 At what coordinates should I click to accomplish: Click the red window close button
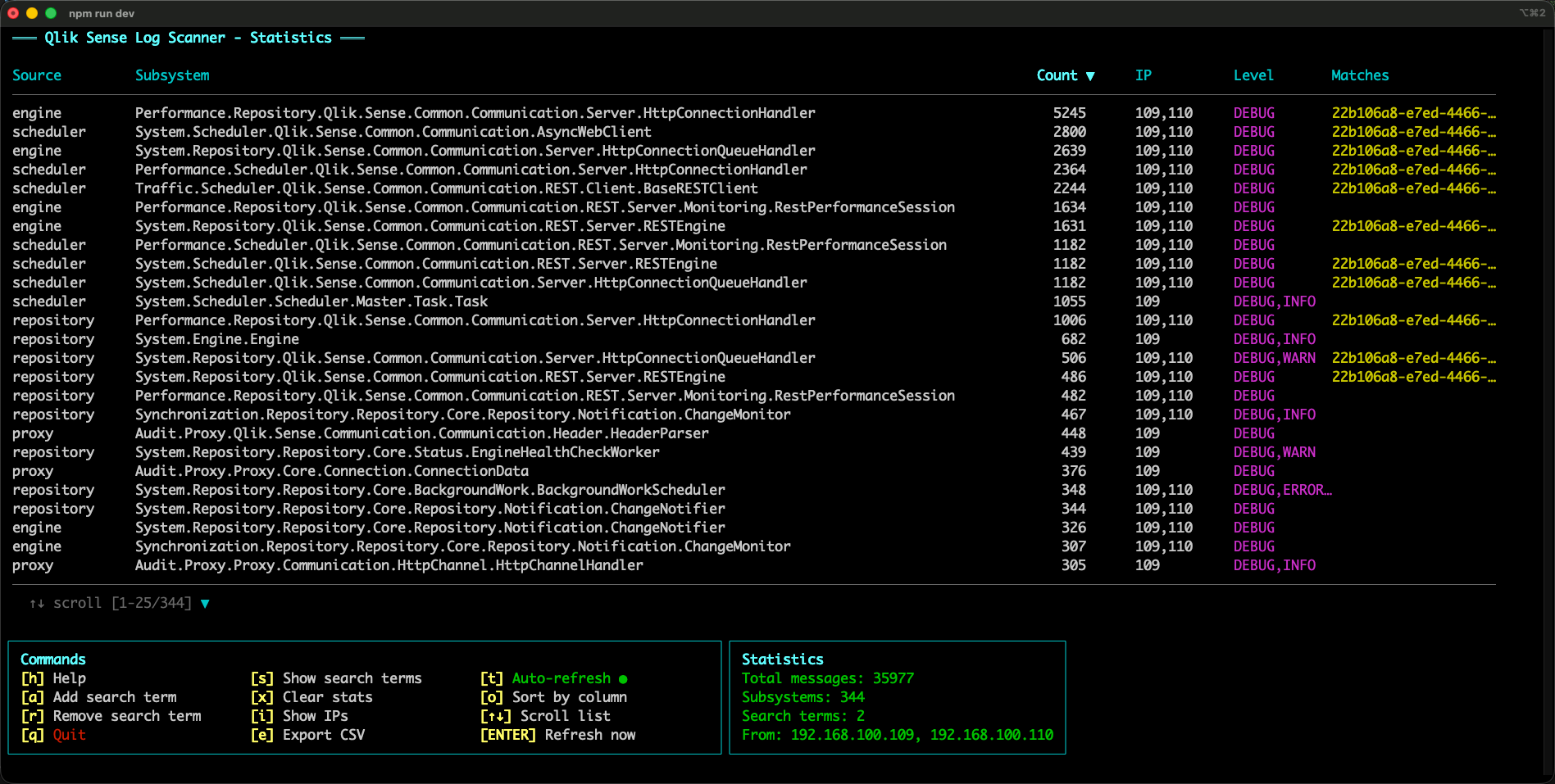[13, 13]
